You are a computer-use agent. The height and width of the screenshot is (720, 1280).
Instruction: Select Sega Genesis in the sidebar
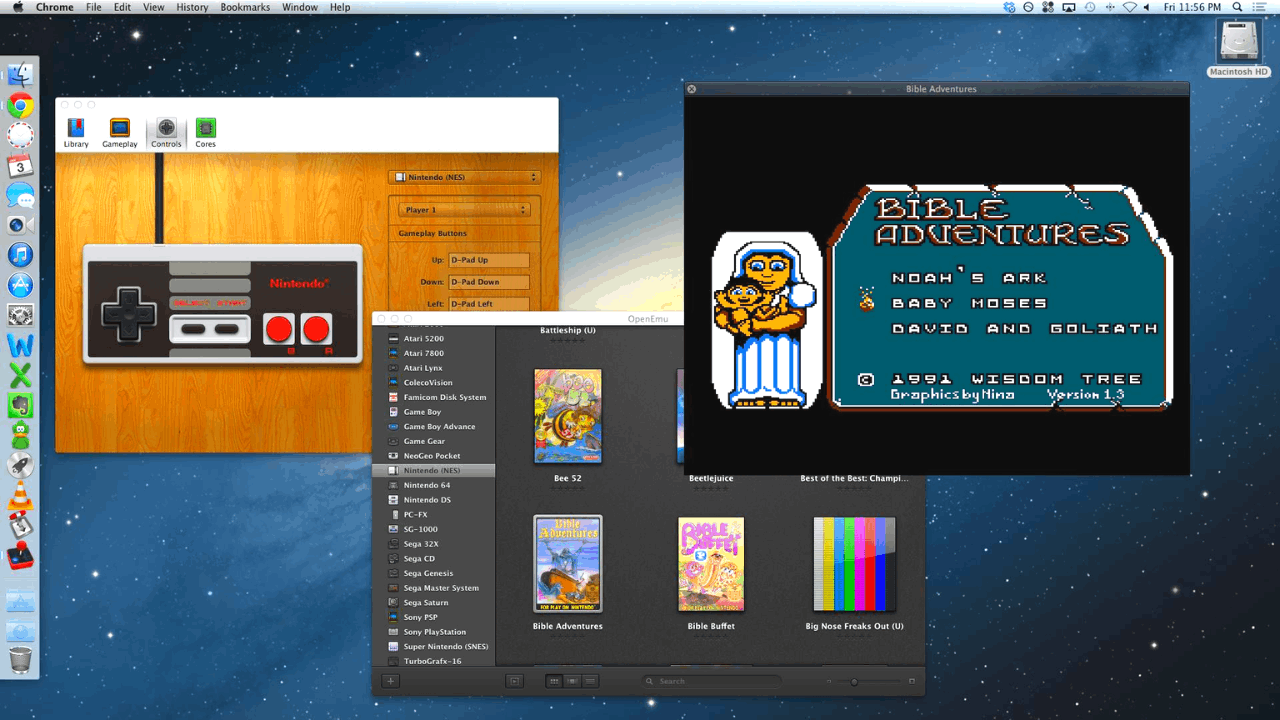point(434,573)
